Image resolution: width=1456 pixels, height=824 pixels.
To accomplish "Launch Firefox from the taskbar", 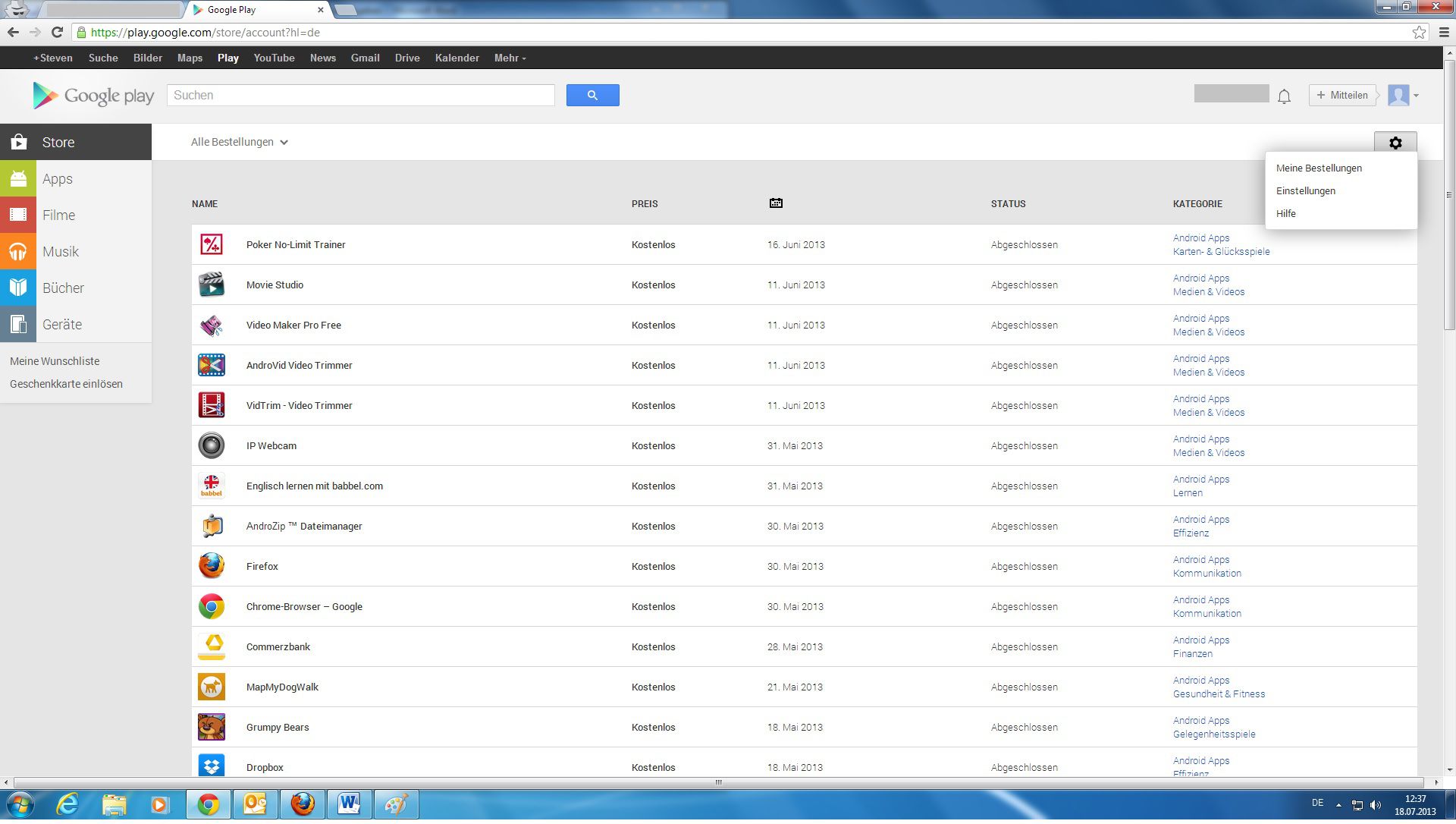I will pos(303,804).
